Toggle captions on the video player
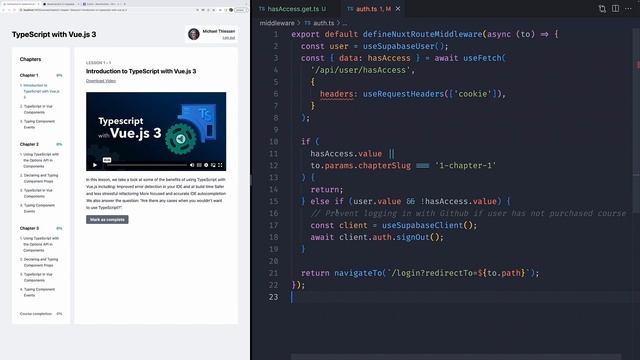This screenshot has width=640, height=360. pos(199,165)
